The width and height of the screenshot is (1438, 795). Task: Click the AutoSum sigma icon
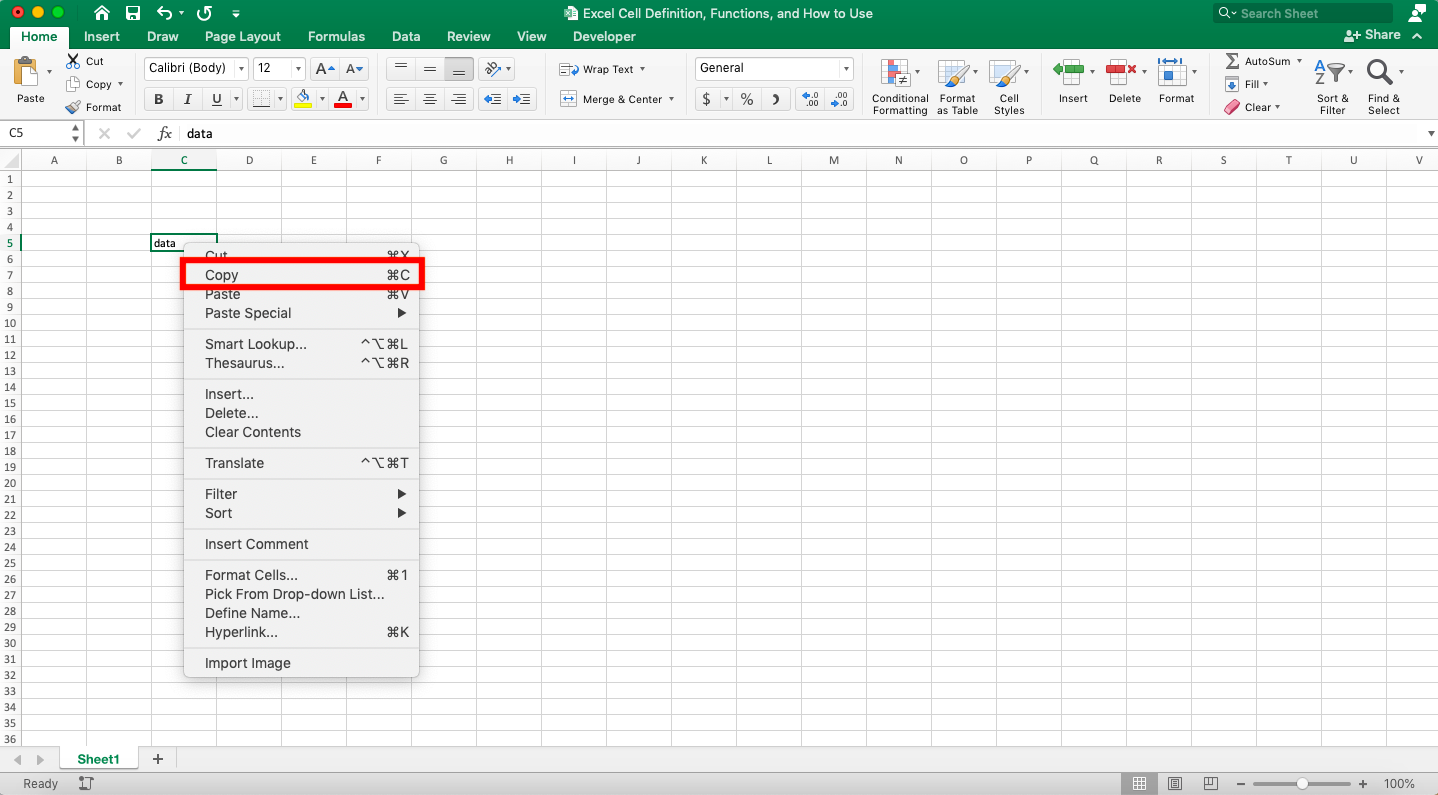tap(1232, 61)
